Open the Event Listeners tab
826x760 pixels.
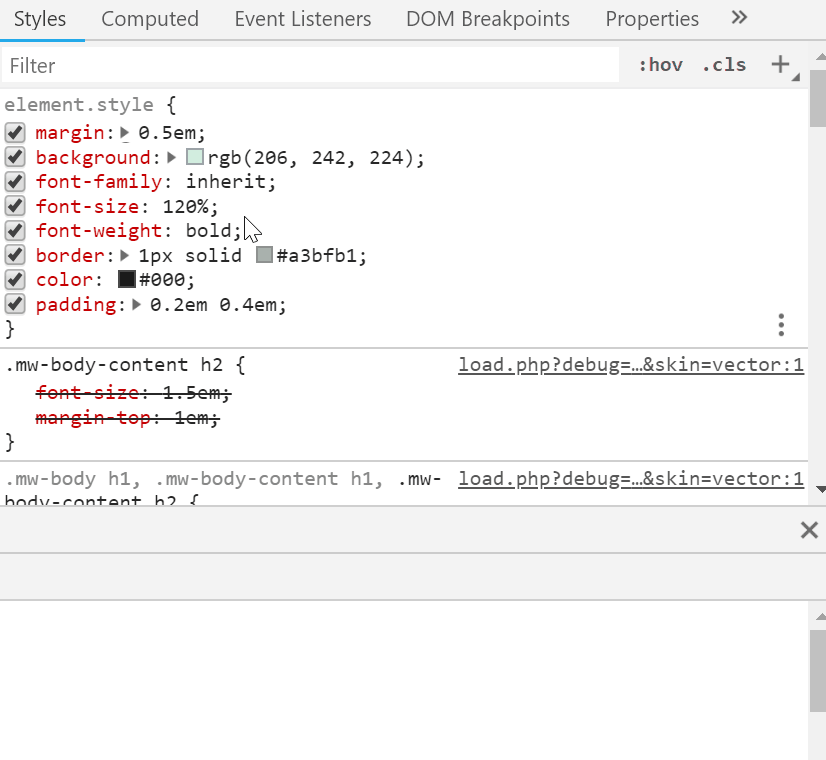tap(302, 19)
